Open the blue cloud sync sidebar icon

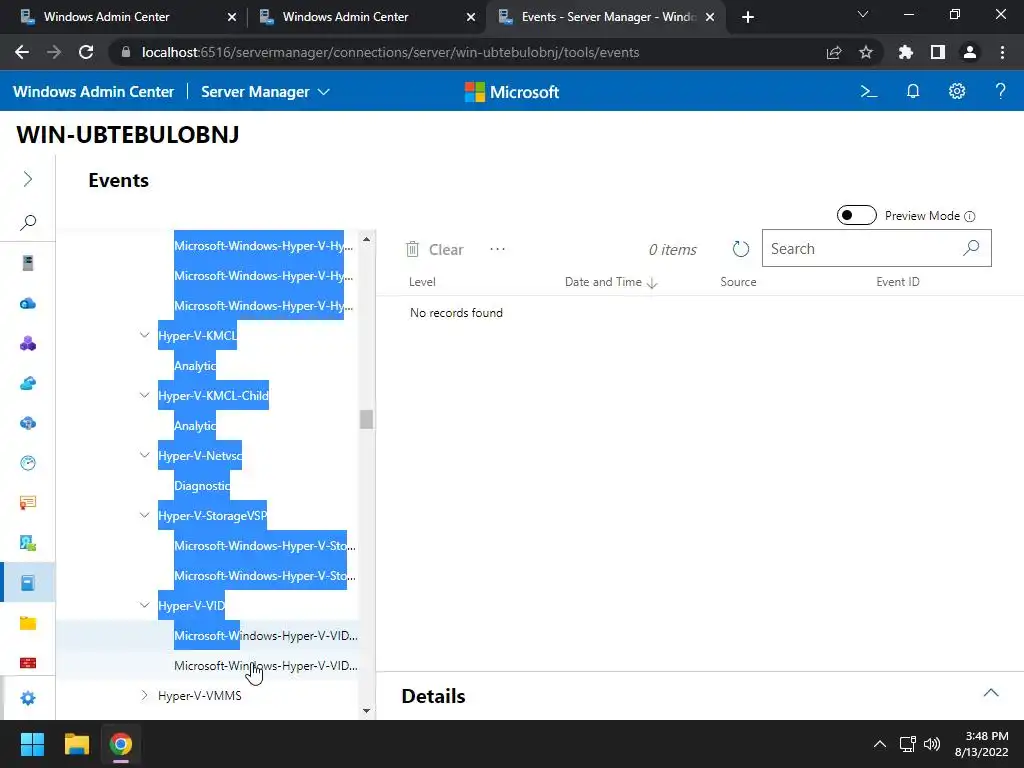pos(27,383)
